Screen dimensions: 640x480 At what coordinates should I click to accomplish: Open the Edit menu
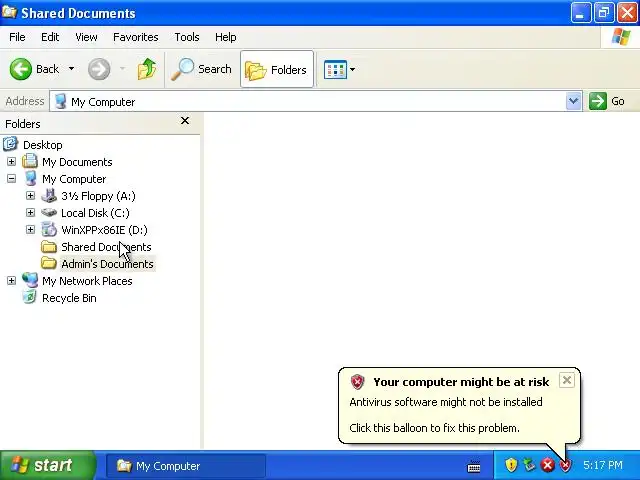tap(50, 37)
